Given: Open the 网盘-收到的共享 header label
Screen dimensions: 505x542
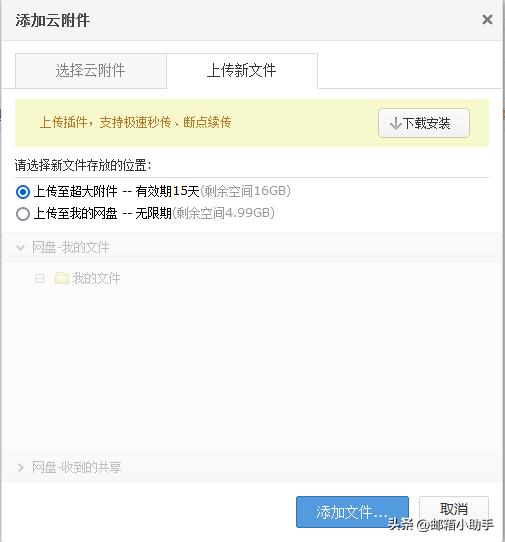Looking at the screenshot, I should 77,467.
